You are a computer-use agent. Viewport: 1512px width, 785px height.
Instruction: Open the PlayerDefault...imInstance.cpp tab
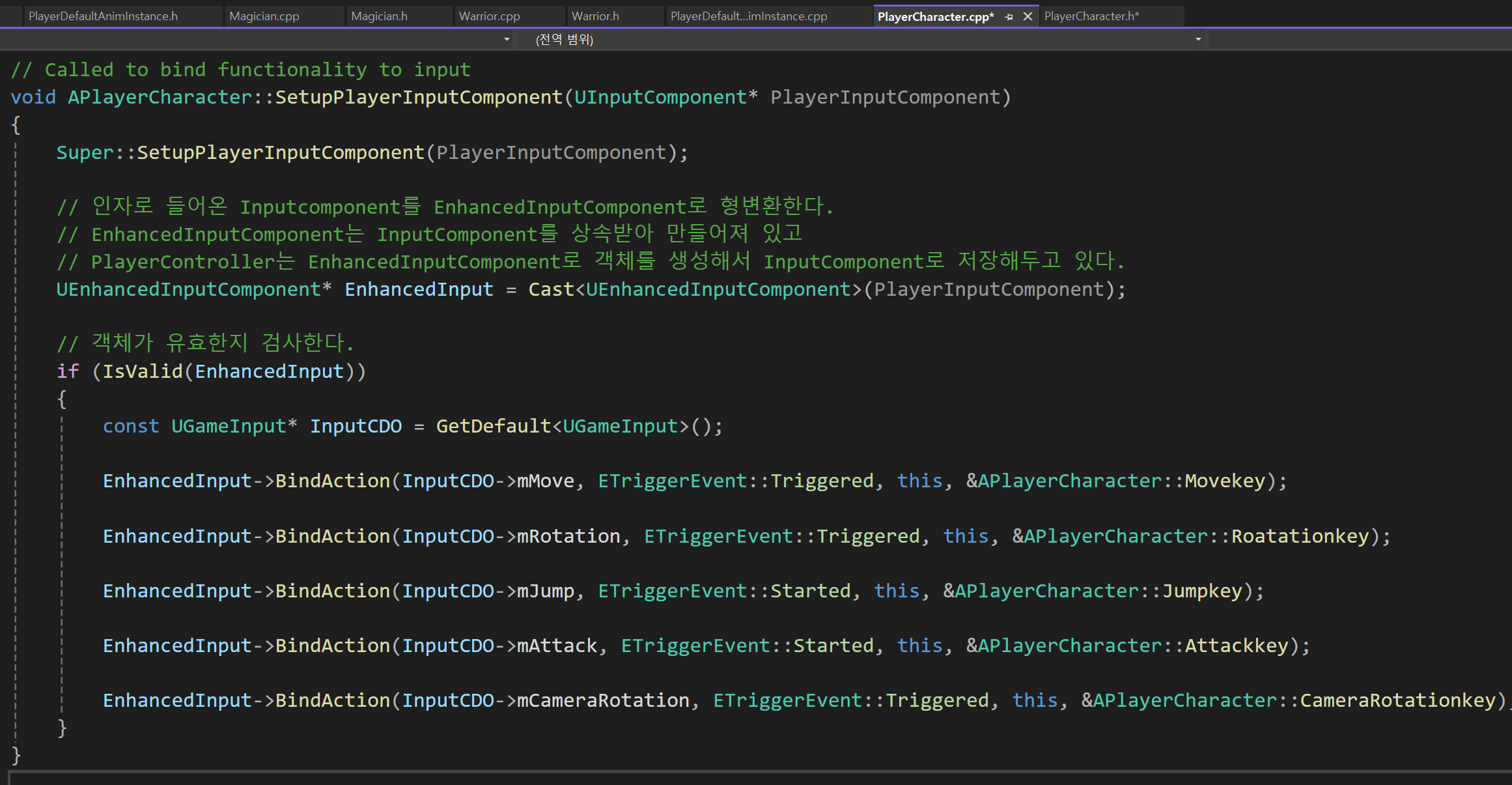click(x=748, y=16)
